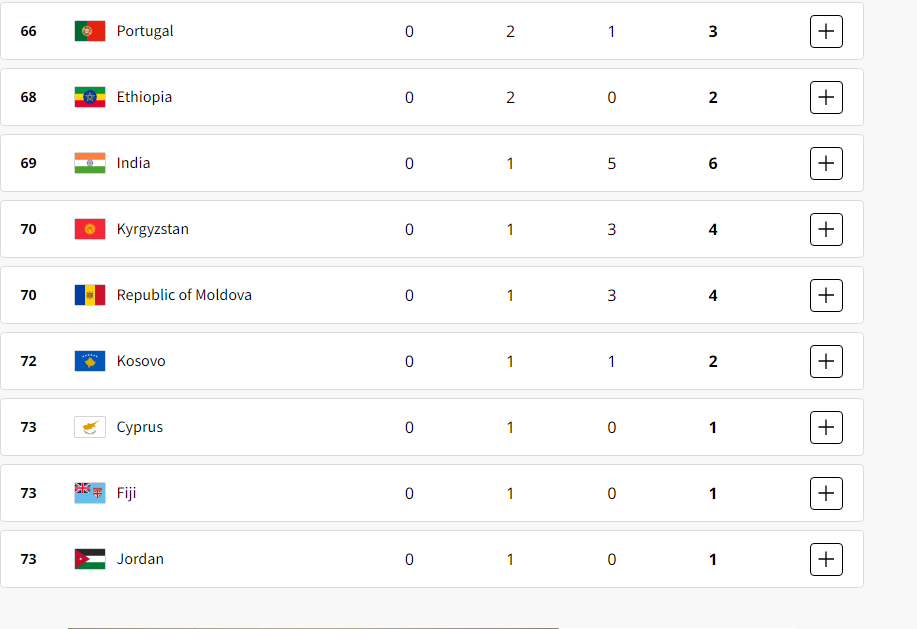Click the Kosovo flag icon
Screen dimensions: 917x629
[x=90, y=361]
